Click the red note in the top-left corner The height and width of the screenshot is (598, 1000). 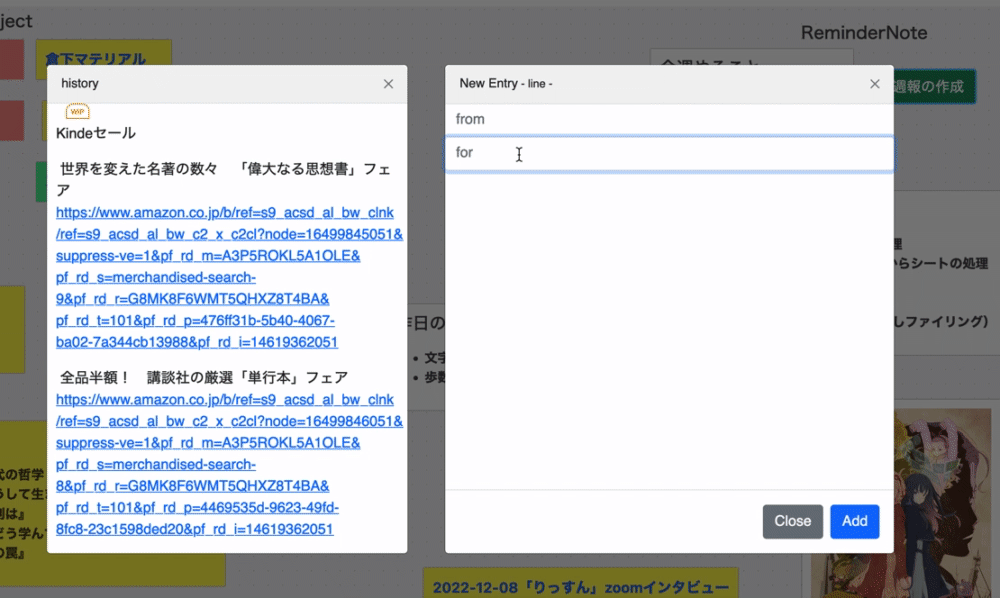(10, 59)
